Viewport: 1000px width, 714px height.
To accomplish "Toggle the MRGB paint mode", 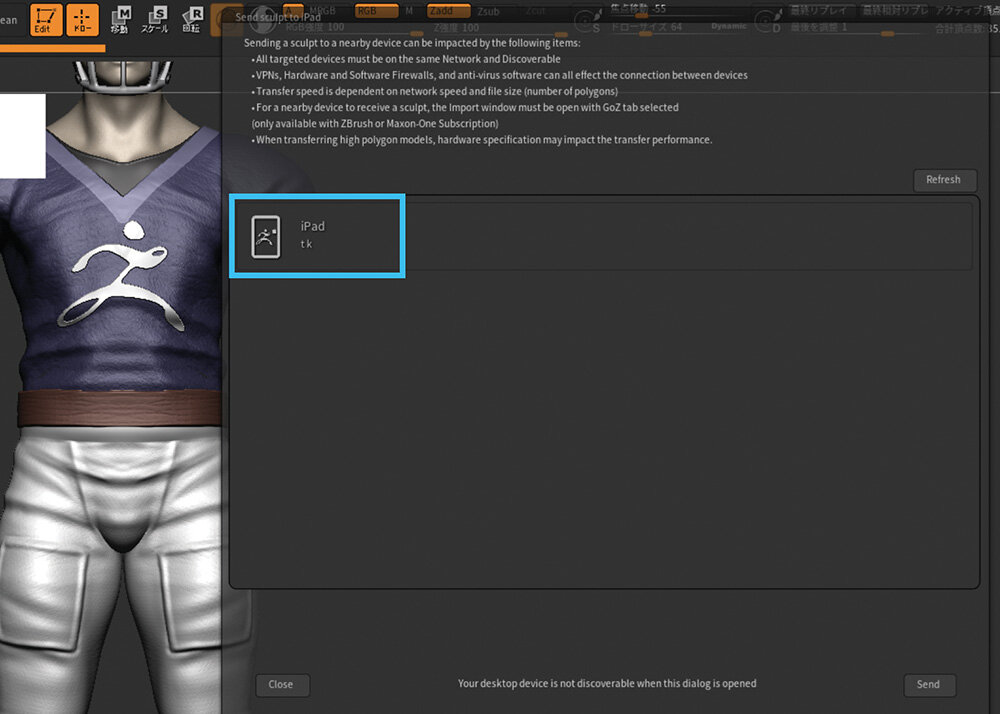I will point(323,10).
